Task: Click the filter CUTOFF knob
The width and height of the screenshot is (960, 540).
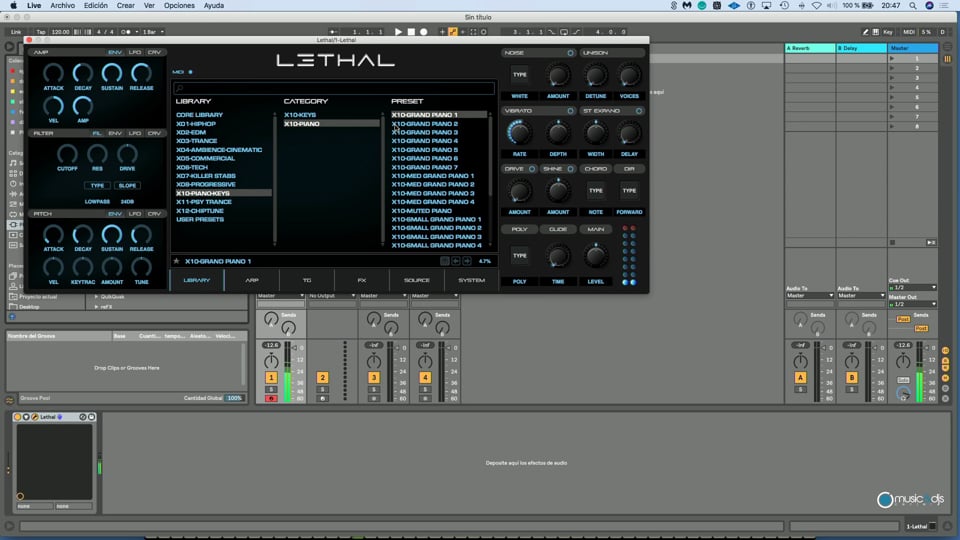Action: tap(67, 154)
